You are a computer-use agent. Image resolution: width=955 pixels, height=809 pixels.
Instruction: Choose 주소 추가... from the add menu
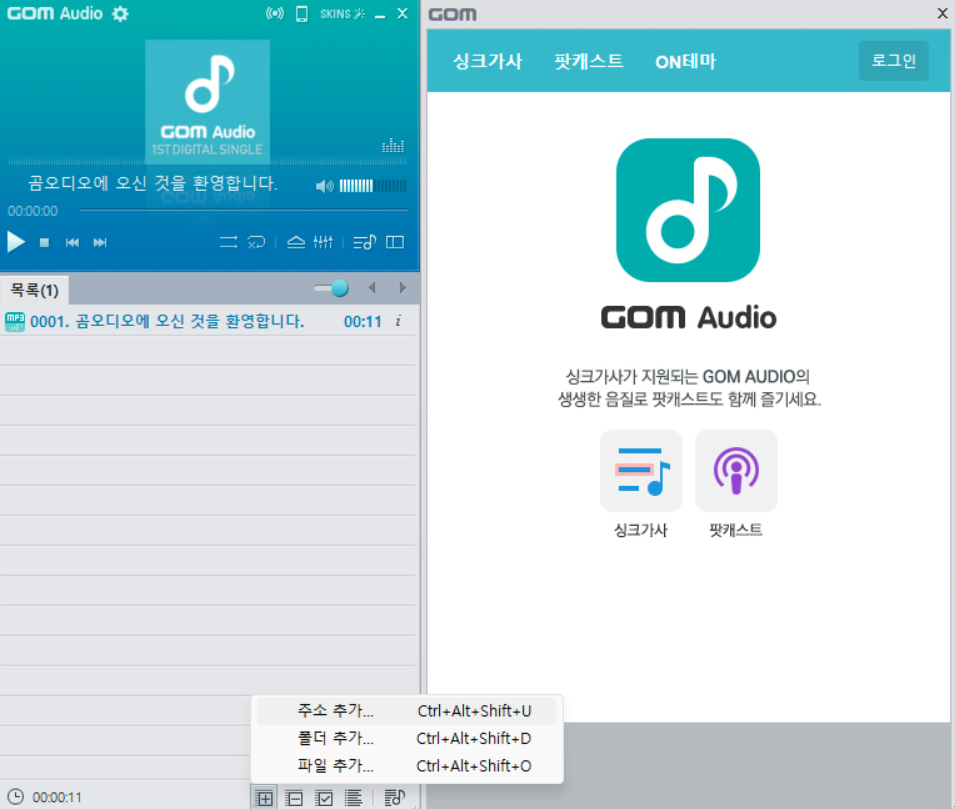(x=407, y=711)
